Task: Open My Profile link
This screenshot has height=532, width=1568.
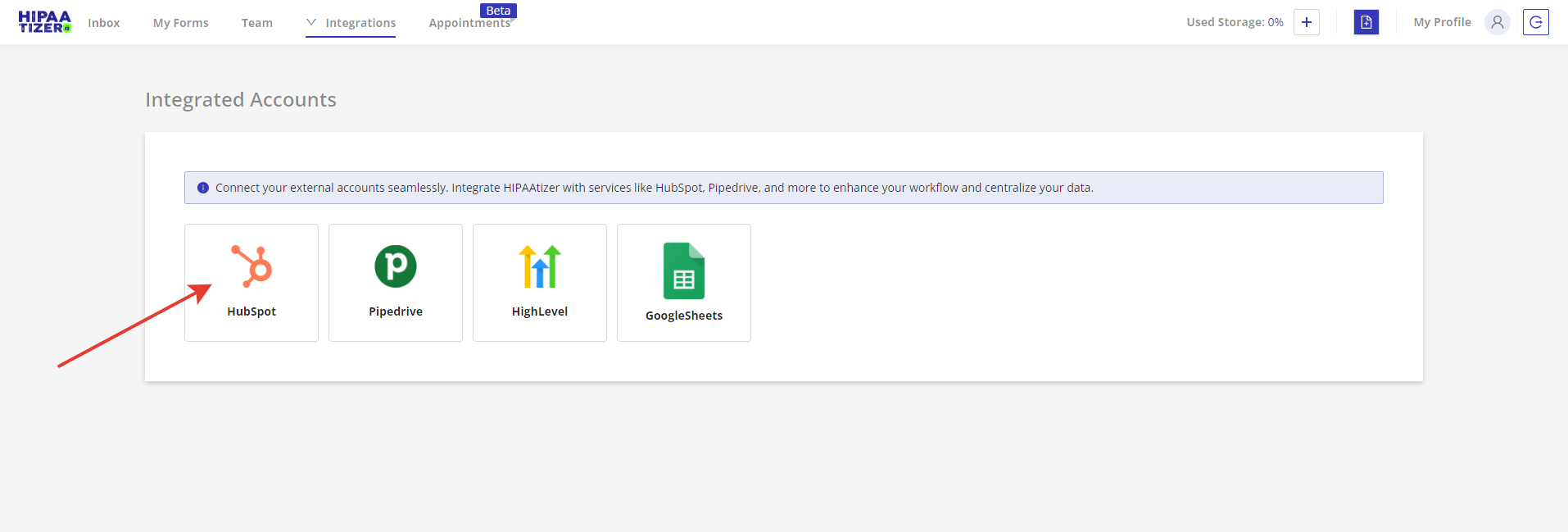Action: click(1442, 22)
